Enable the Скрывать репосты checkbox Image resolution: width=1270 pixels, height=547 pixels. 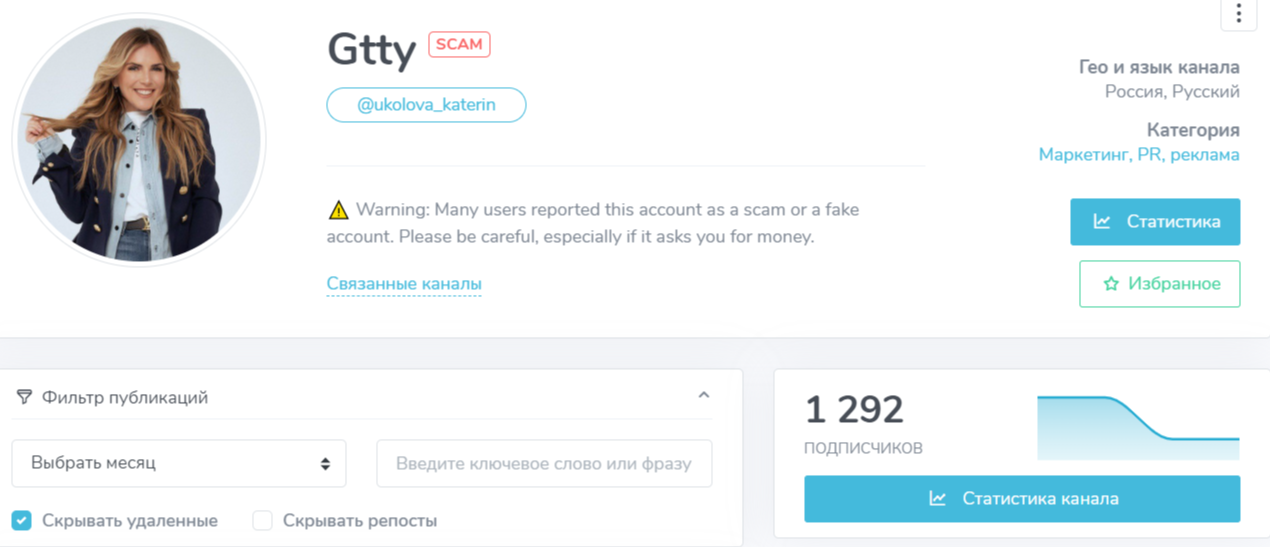tap(262, 520)
